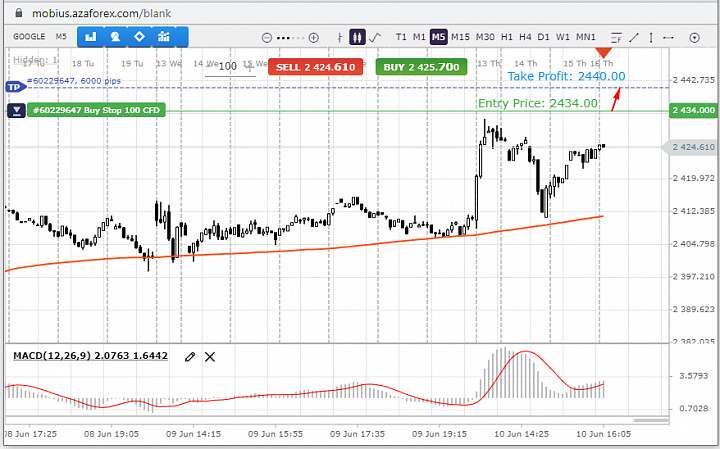
Task: Click the lot volume field showing 100
Action: 230,67
